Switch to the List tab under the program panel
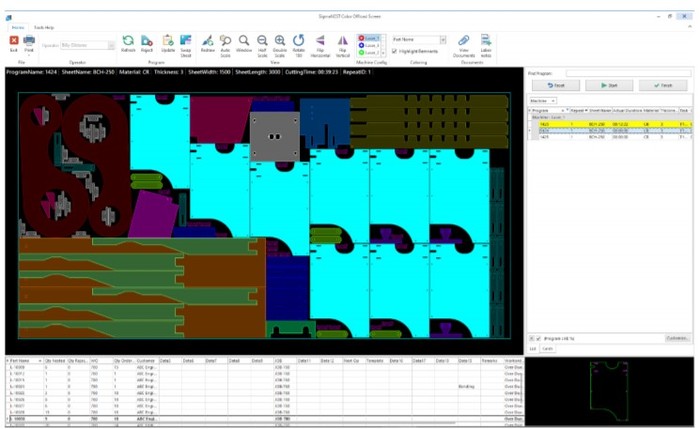Screen dimensions: 700x429 [533, 349]
